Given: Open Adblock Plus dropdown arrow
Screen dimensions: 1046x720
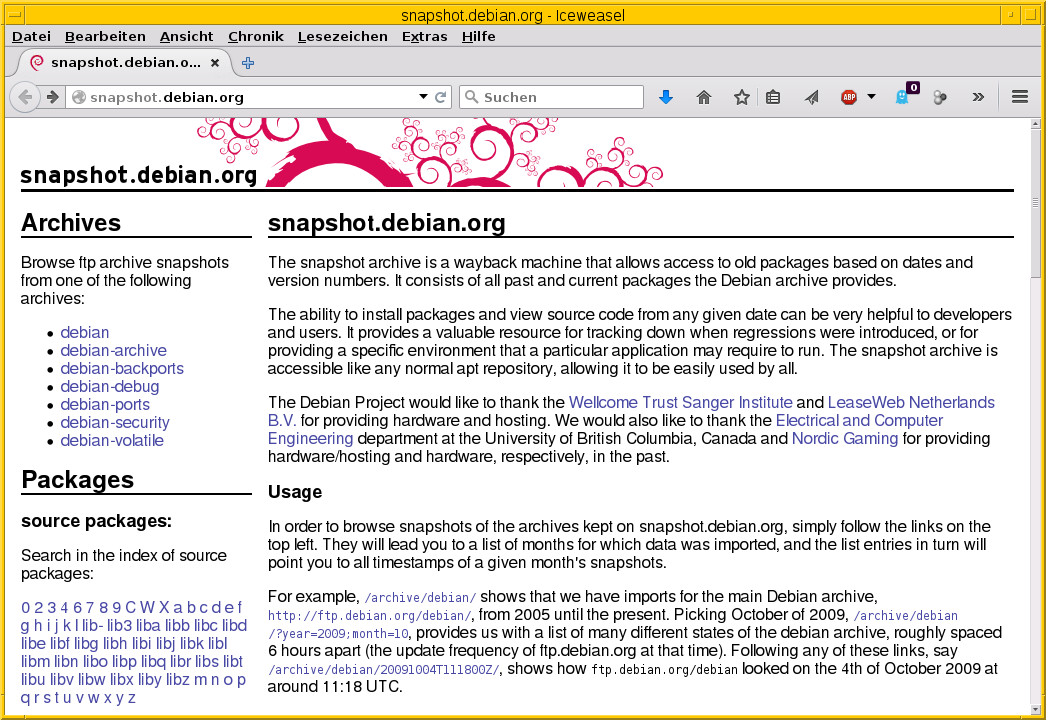Looking at the screenshot, I should click(871, 97).
